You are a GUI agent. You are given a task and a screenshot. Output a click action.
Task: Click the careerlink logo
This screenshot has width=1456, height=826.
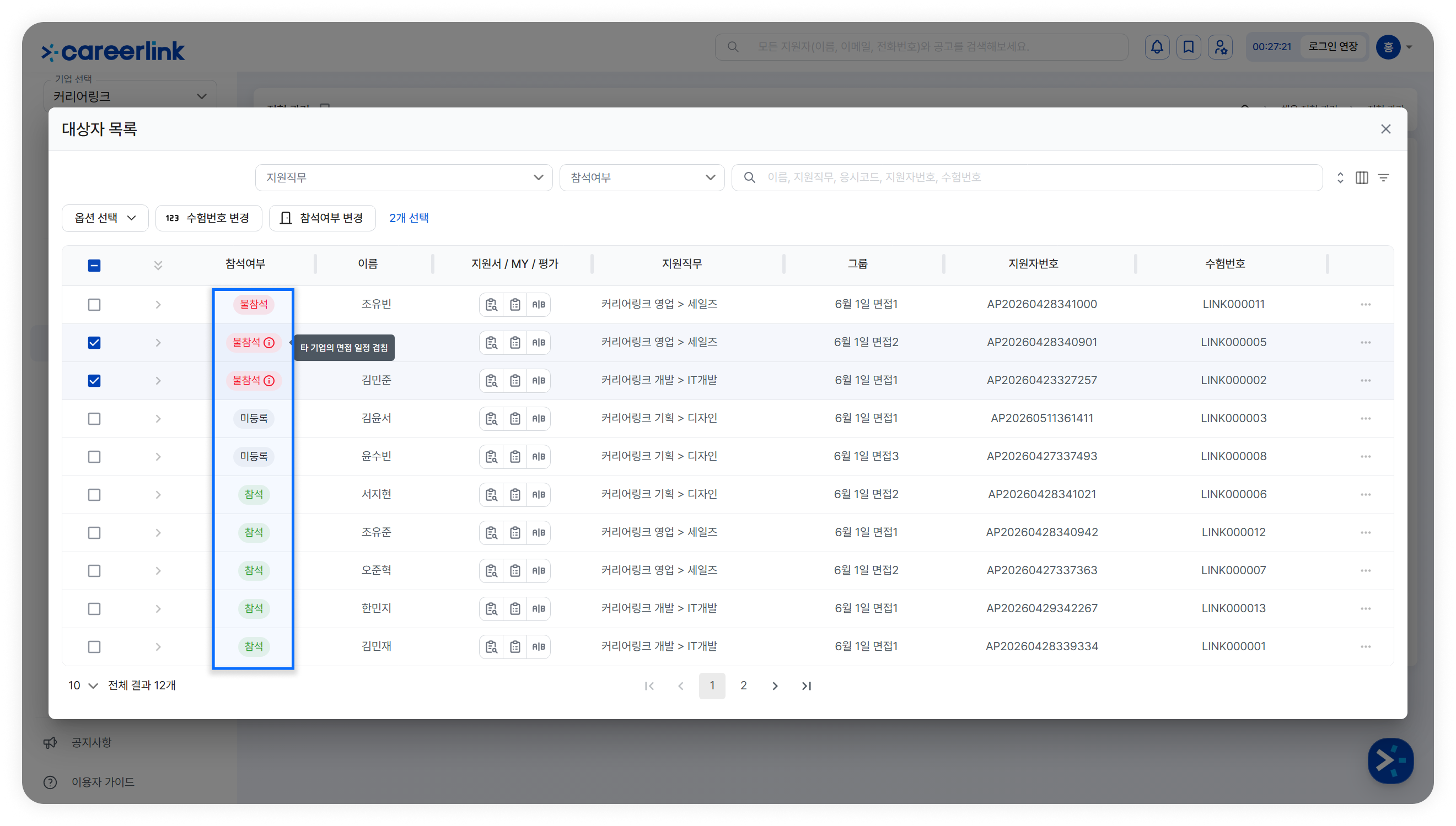pos(113,51)
